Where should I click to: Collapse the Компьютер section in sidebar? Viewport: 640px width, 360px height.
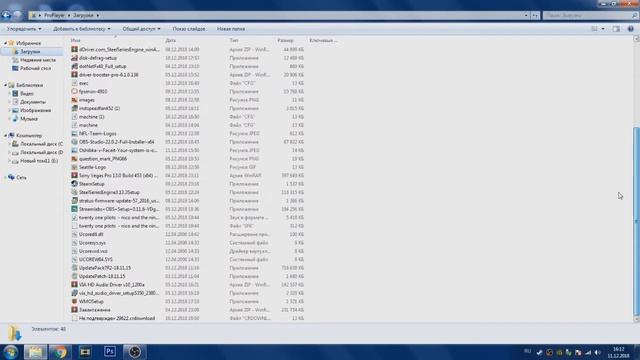pyautogui.click(x=6, y=136)
